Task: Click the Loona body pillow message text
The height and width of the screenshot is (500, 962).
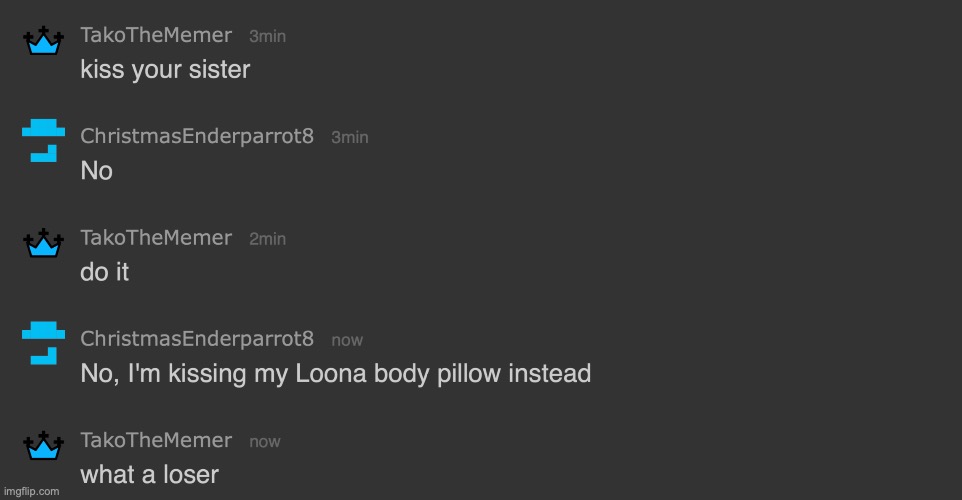Action: coord(336,374)
